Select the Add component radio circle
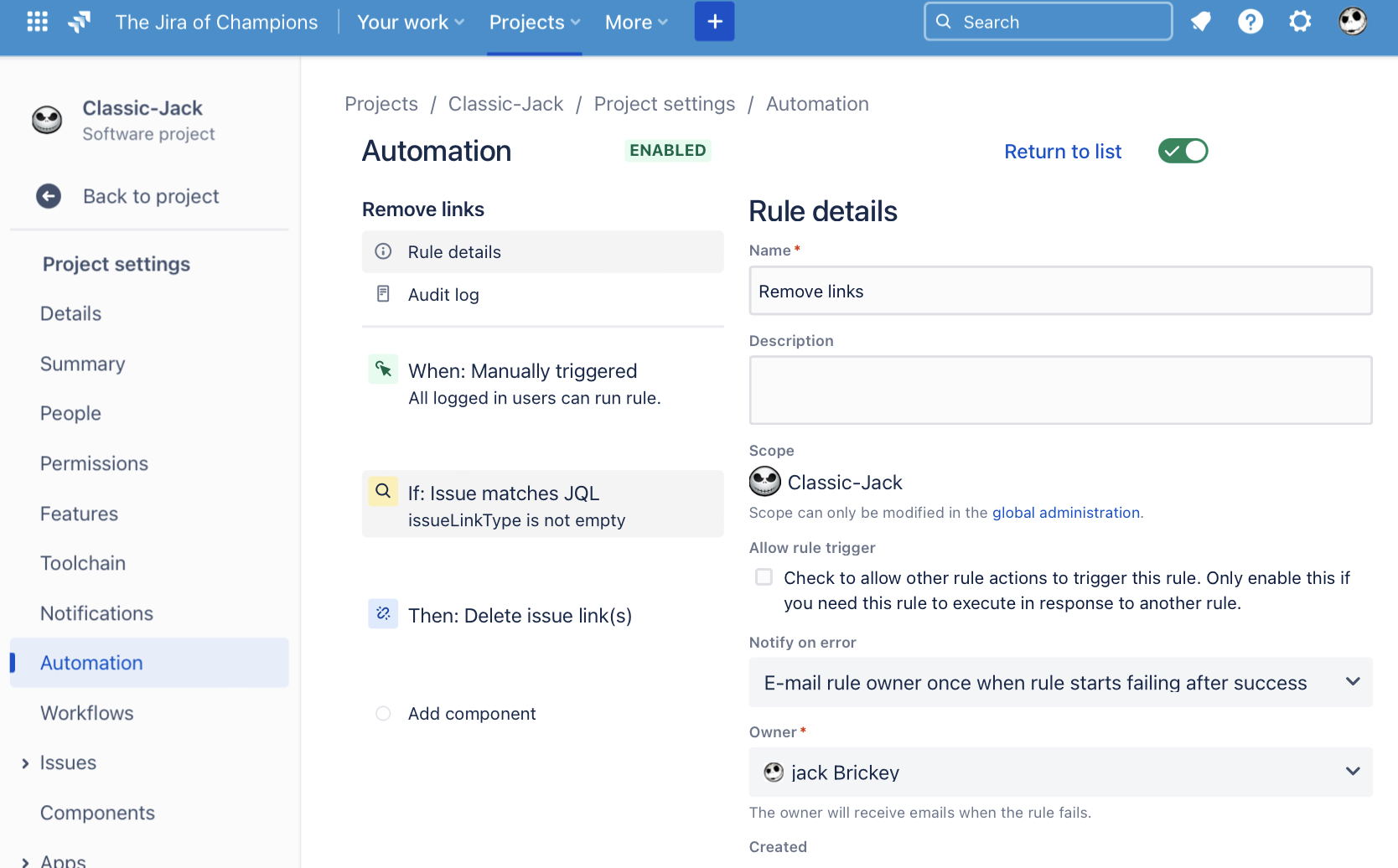The image size is (1398, 868). coord(383,713)
